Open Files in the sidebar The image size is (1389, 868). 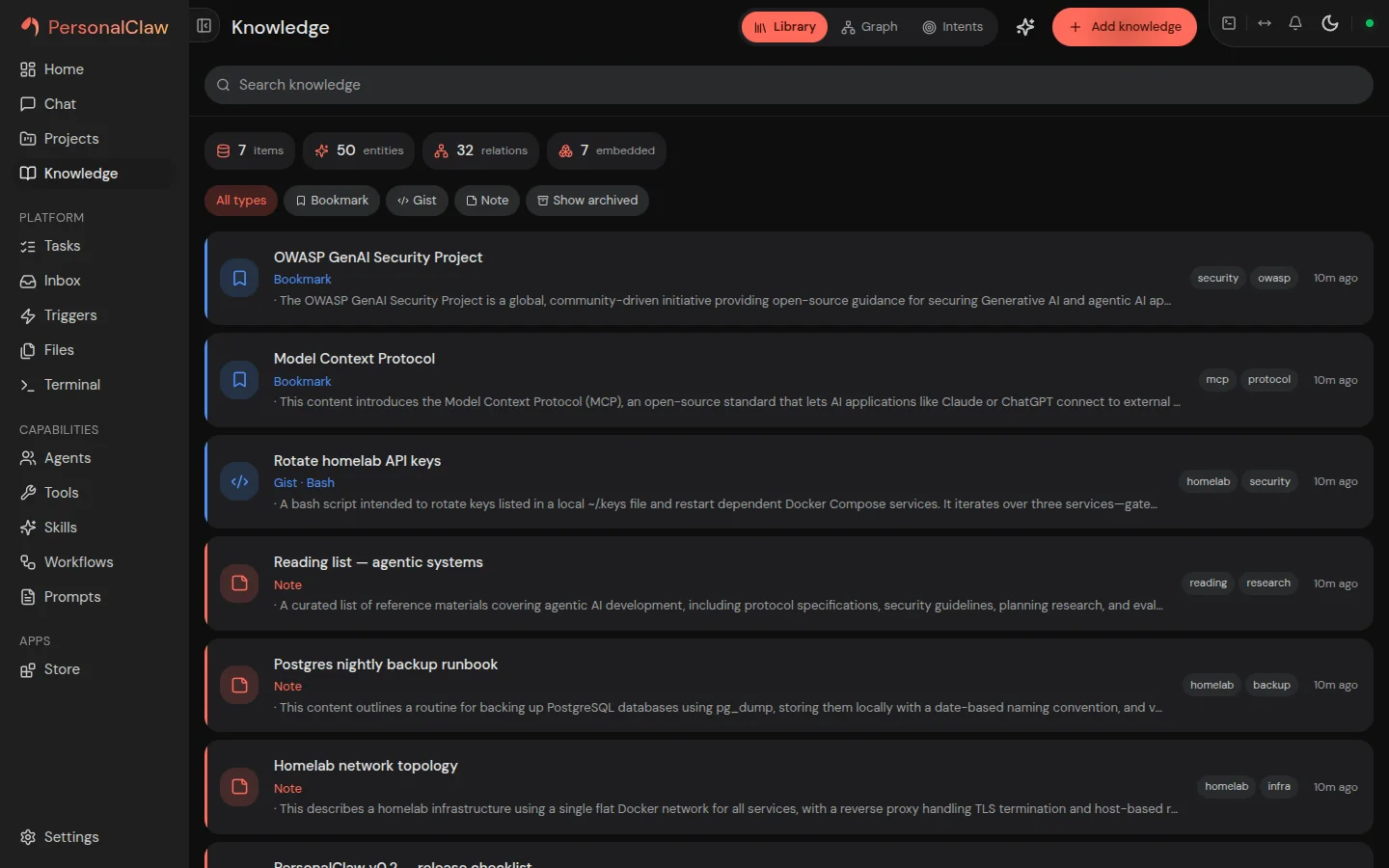click(x=95, y=350)
